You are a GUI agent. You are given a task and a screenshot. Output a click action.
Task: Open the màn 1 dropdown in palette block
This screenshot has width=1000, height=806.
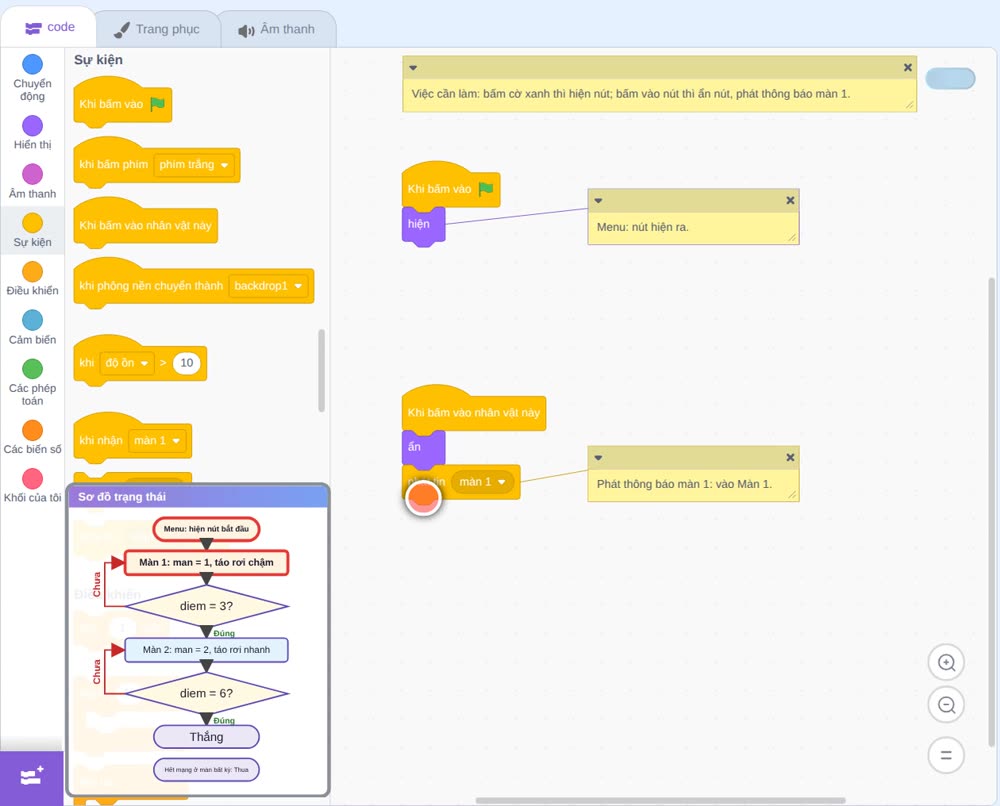[157, 441]
